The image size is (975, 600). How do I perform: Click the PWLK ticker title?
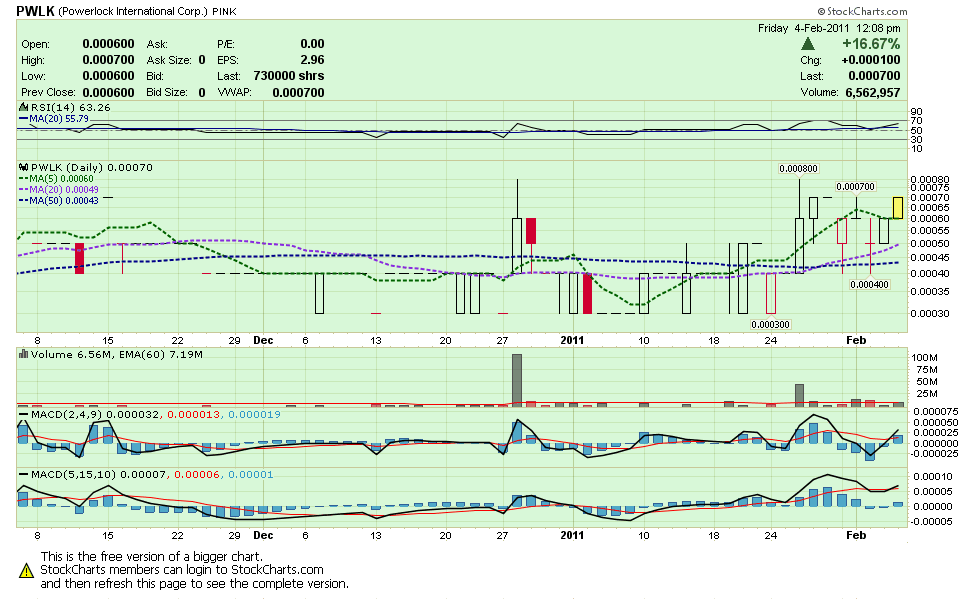tap(30, 10)
